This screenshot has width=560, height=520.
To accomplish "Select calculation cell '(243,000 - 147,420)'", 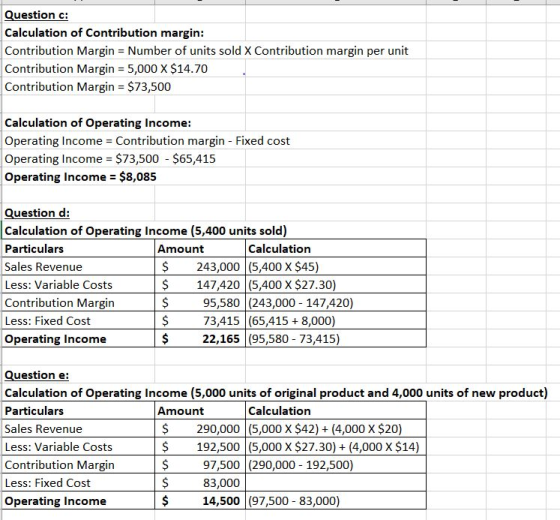I will [x=336, y=303].
